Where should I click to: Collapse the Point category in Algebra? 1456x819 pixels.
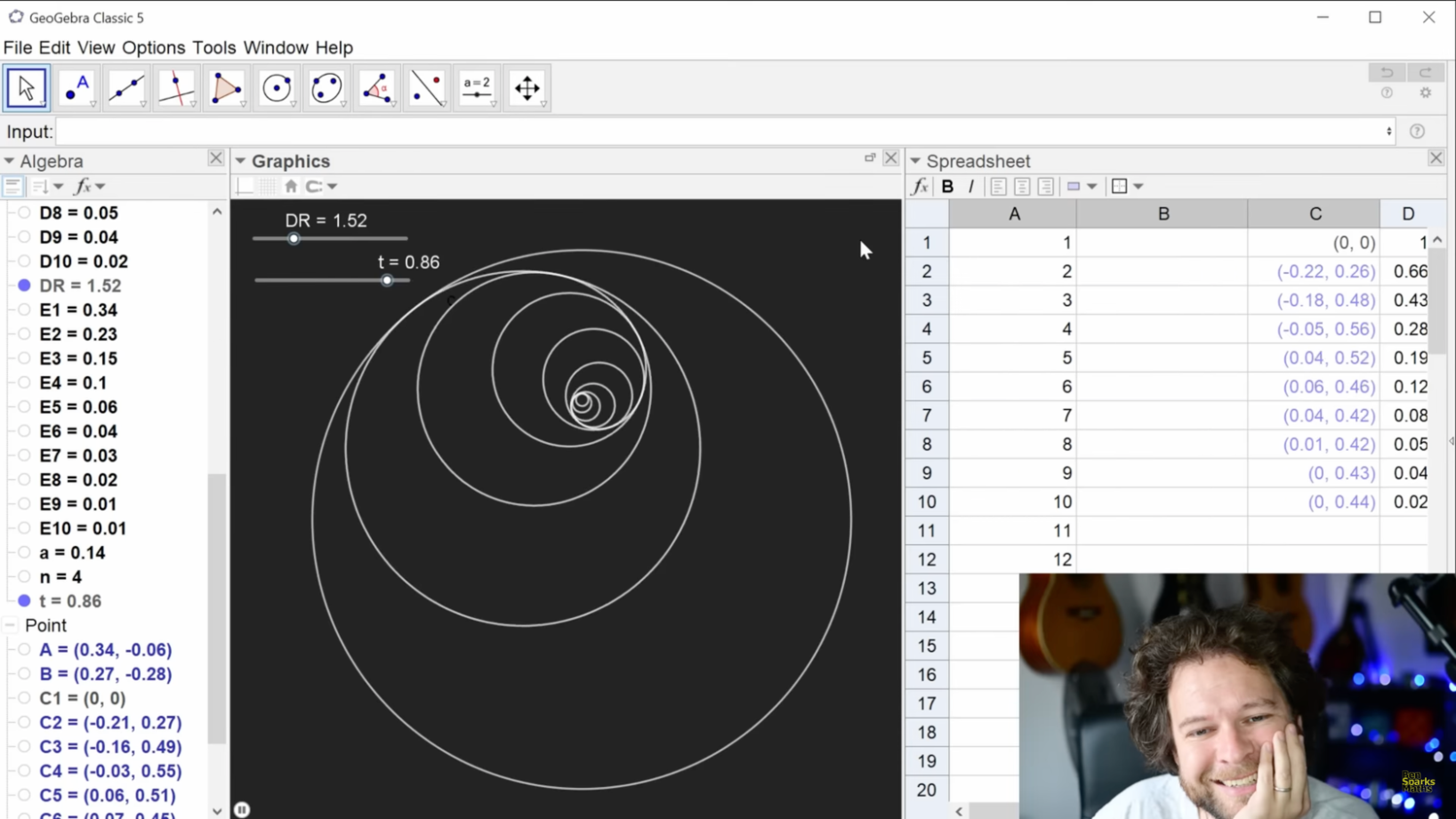coord(10,625)
